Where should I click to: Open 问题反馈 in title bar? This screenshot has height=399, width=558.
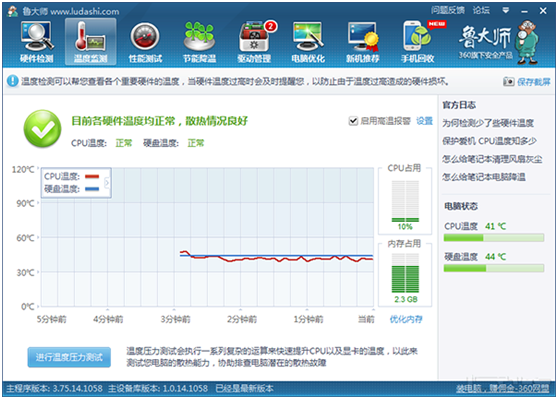448,10
